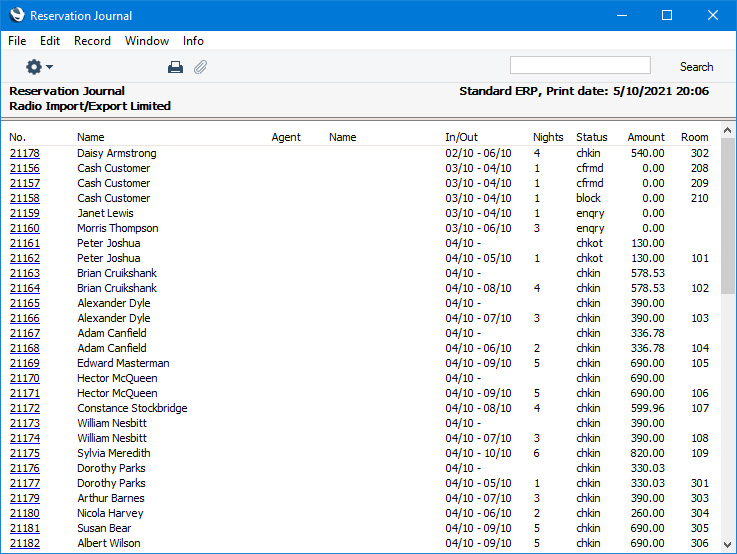
Task: Open reservation 21162 link
Action: (x=25, y=258)
